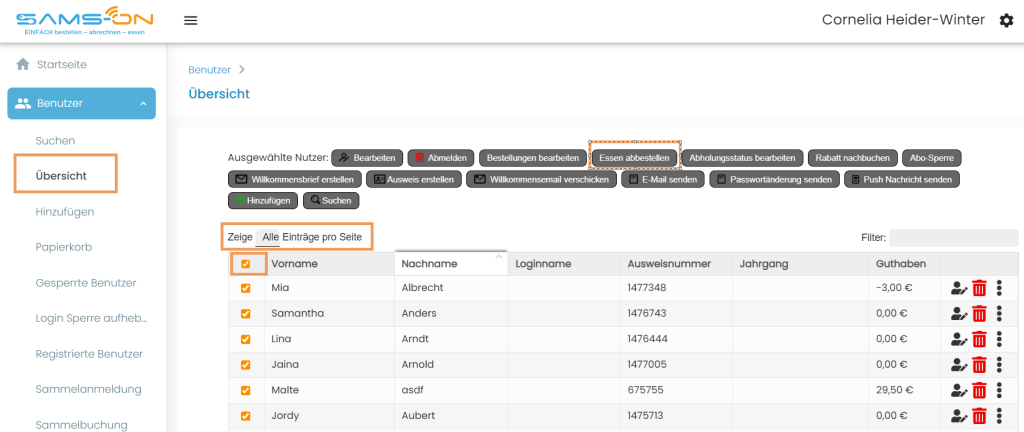
Task: Sort table by Jahrgang column
Action: tap(801, 264)
